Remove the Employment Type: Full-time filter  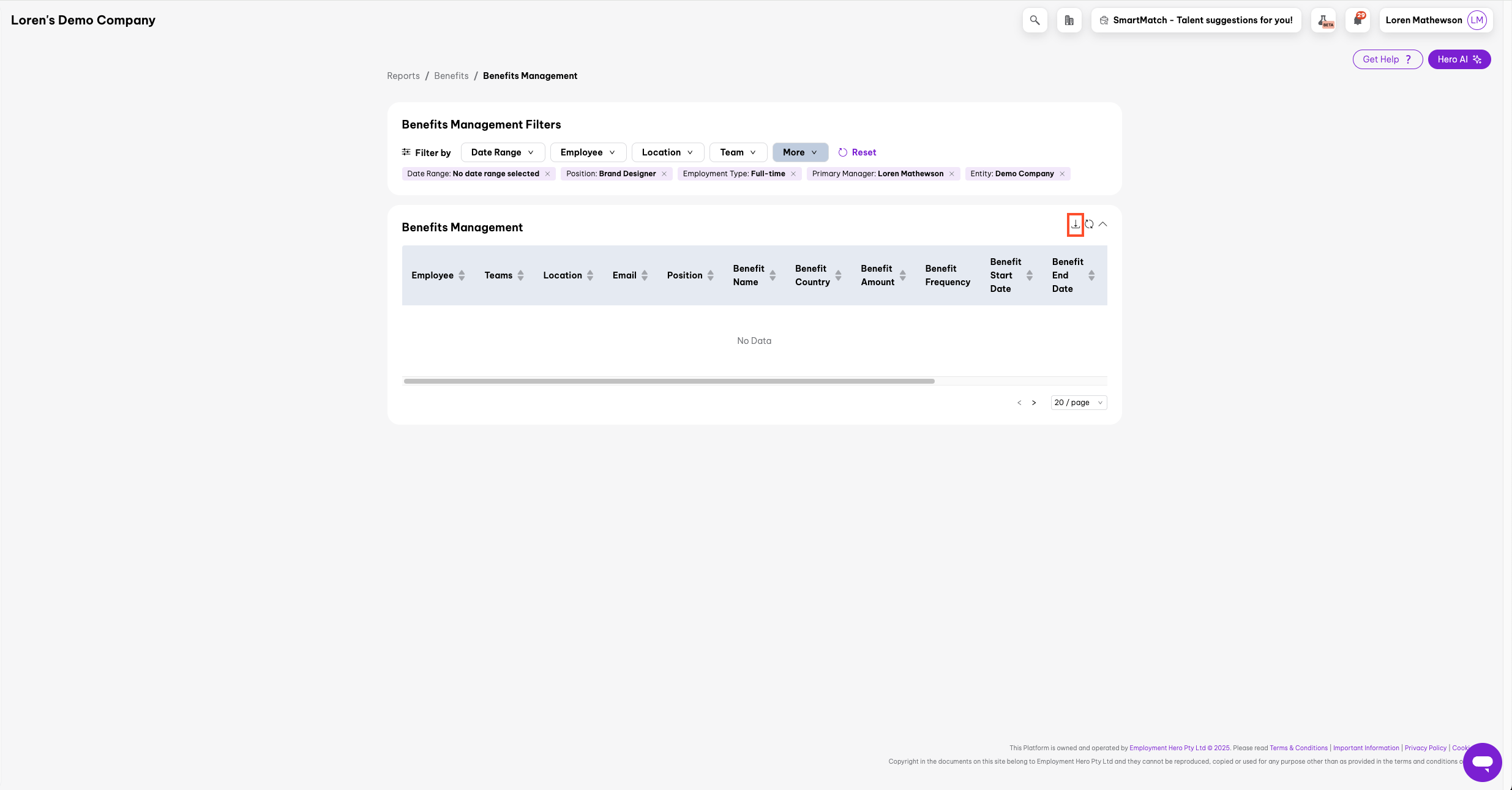pyautogui.click(x=793, y=174)
